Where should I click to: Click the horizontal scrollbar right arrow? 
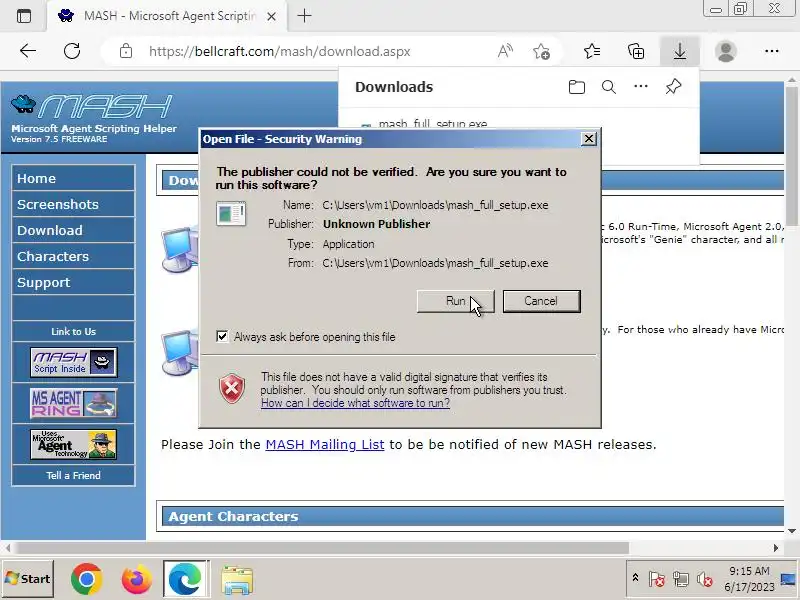[776, 548]
